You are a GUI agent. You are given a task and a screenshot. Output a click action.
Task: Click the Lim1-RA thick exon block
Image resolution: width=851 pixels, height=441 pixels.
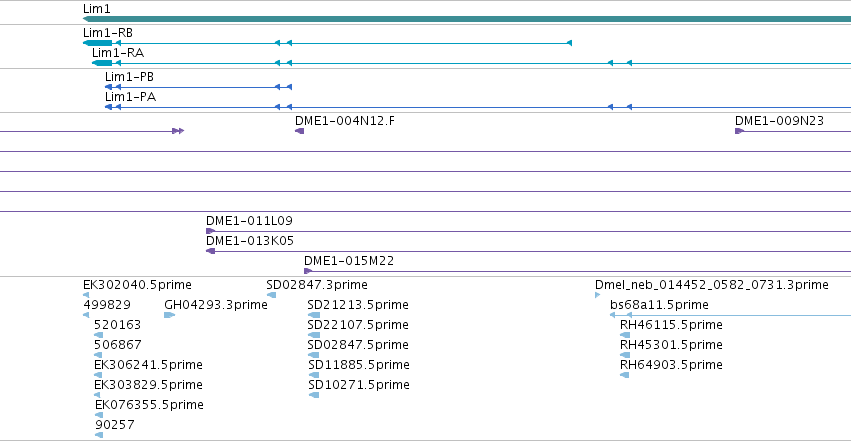pos(102,63)
